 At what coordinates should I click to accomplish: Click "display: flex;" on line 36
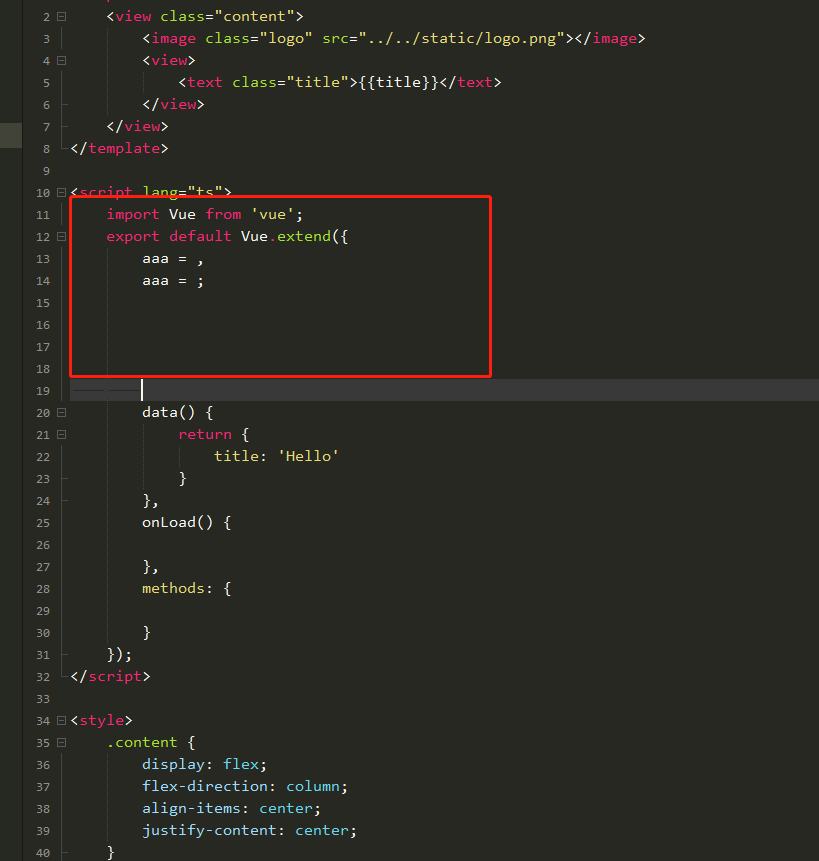[x=204, y=764]
